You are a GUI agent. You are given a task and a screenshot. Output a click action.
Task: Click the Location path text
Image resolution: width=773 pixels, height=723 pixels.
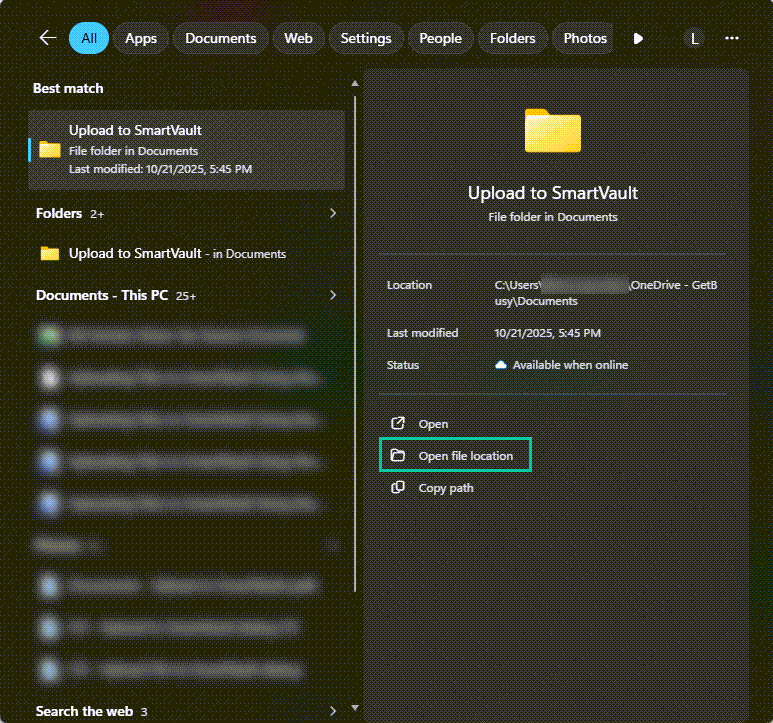[606, 293]
